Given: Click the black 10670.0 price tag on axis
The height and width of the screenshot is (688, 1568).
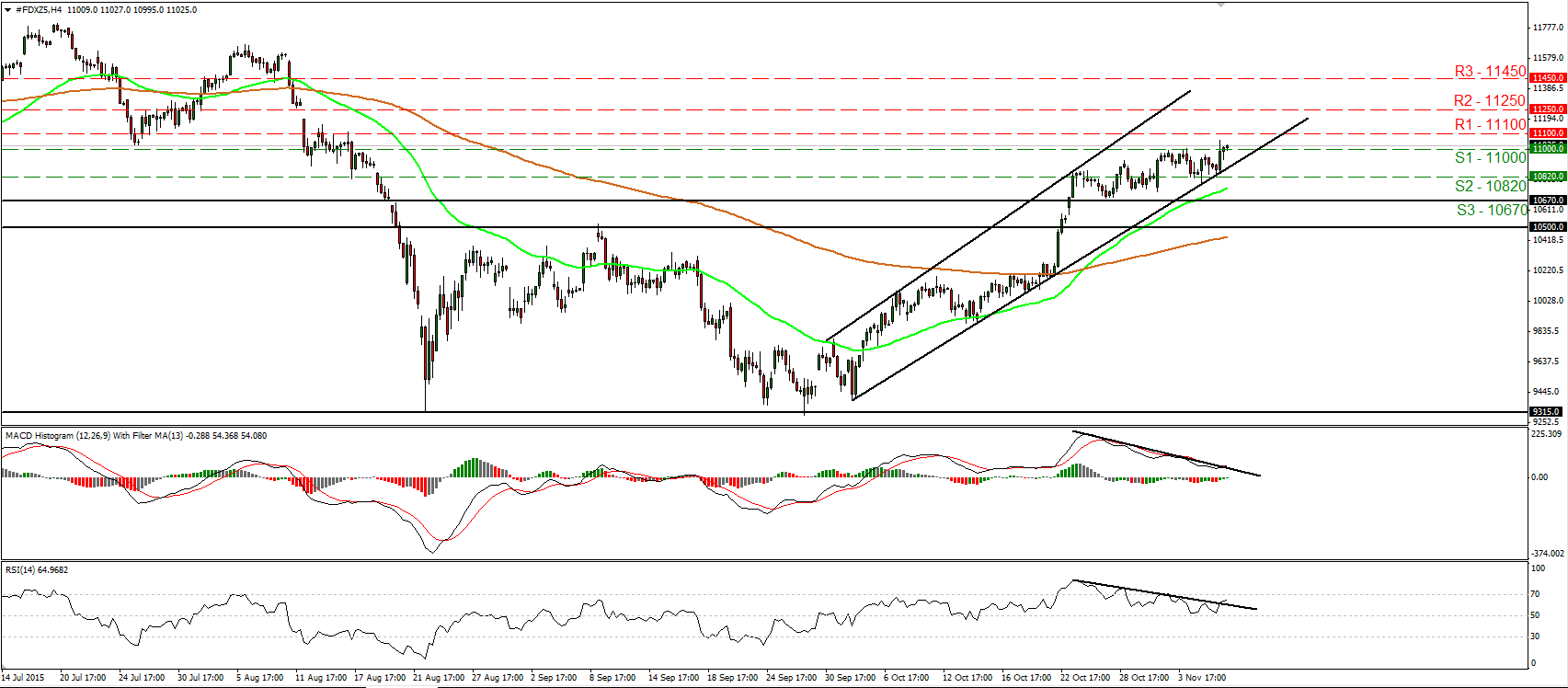Looking at the screenshot, I should 1548,200.
